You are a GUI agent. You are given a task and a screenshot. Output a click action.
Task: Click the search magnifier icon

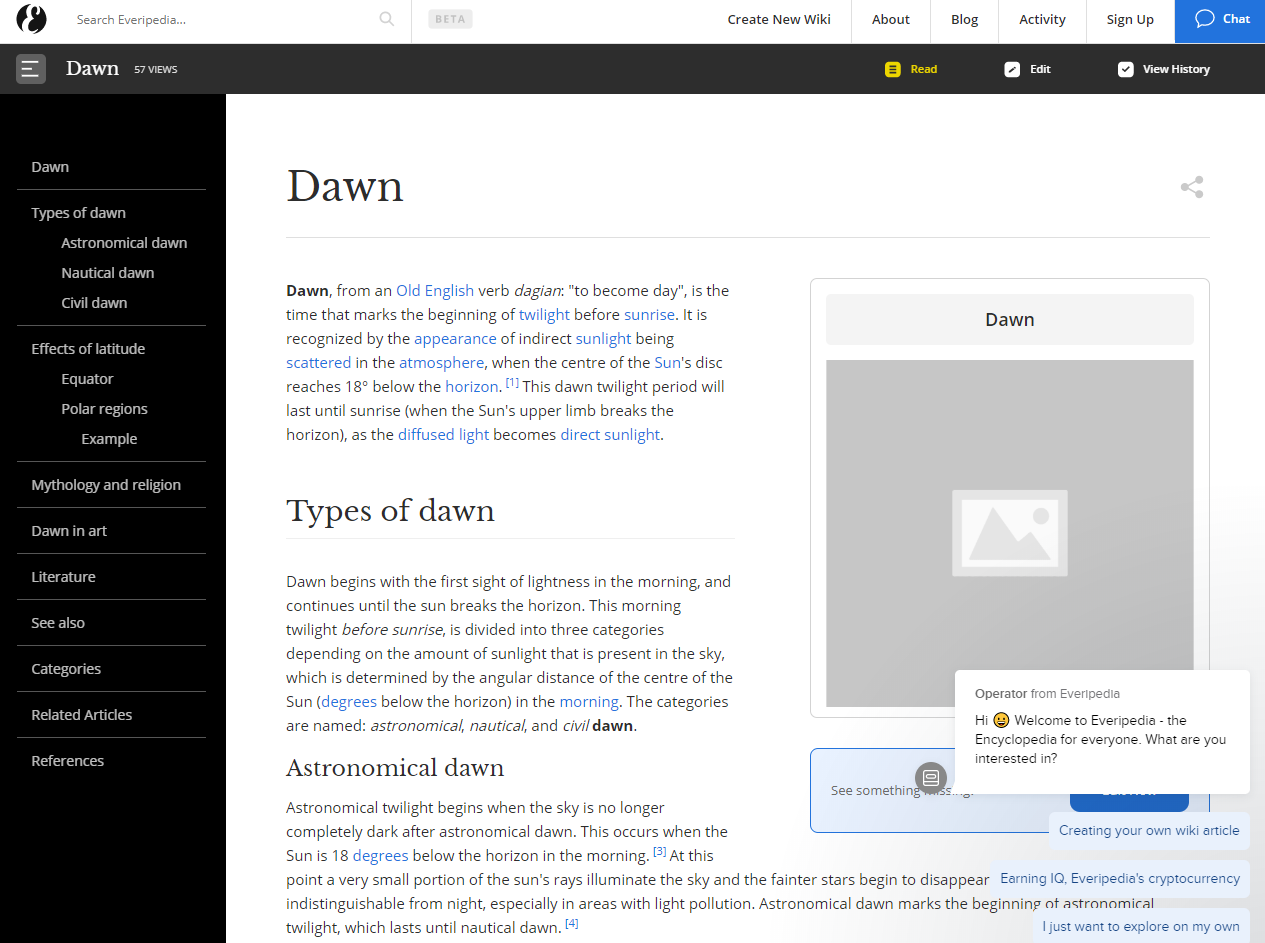pyautogui.click(x=387, y=19)
